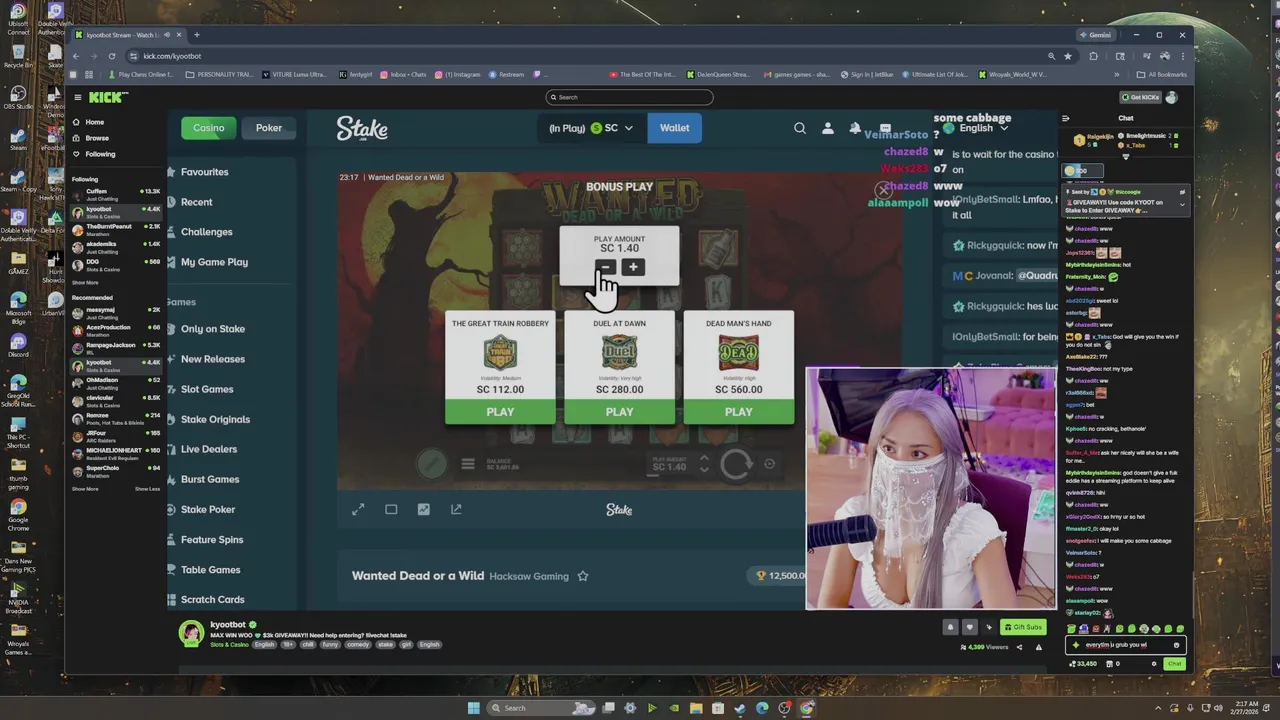Select New Releases in Stake sidebar
1280x720 pixels.
212,359
